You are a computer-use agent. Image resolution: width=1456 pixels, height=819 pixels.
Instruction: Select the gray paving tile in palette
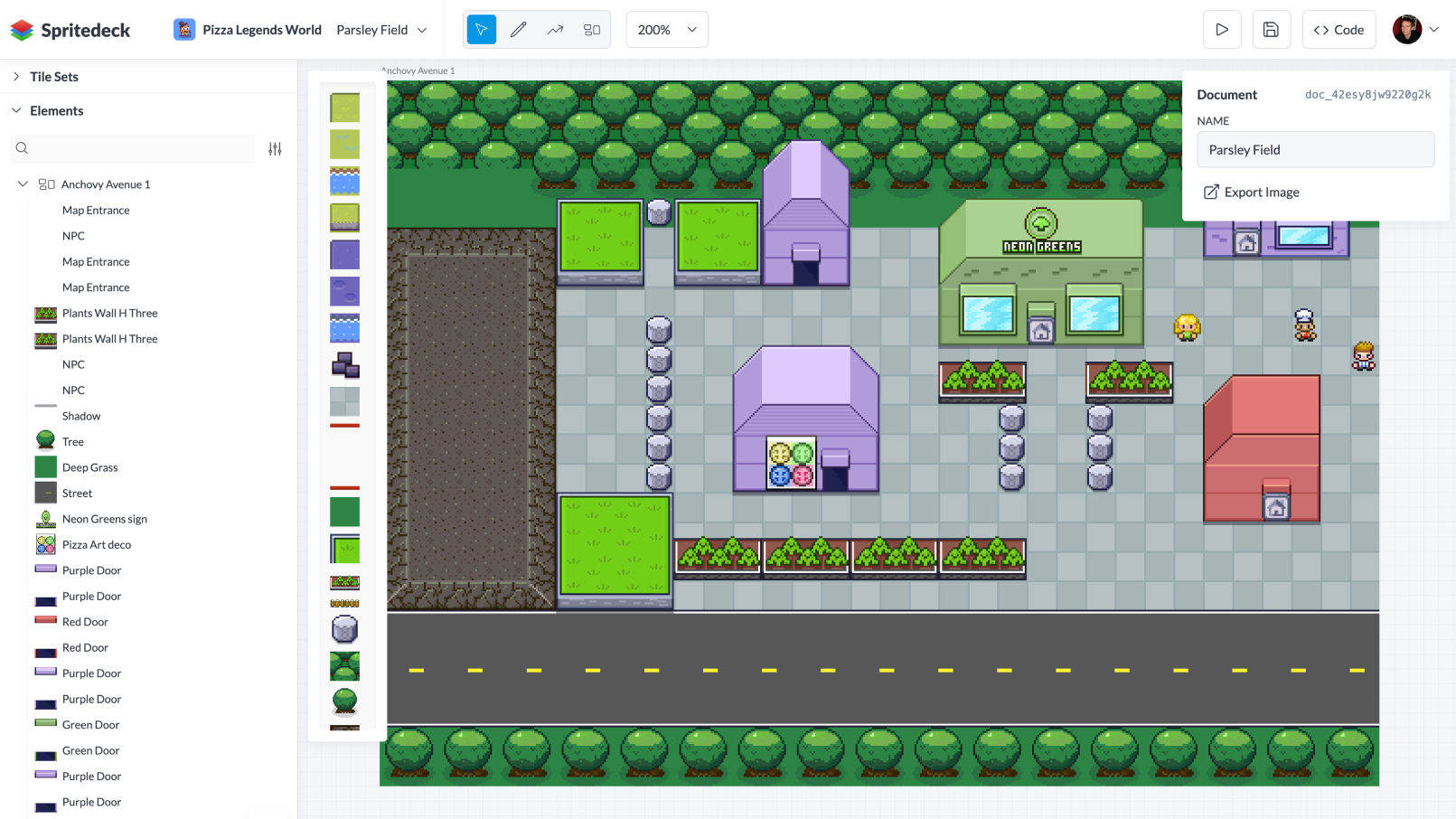(344, 401)
